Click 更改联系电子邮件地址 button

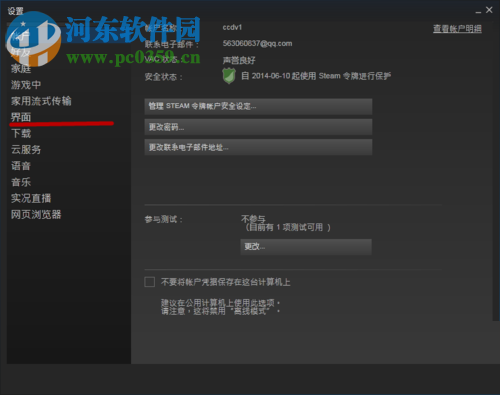[258, 147]
